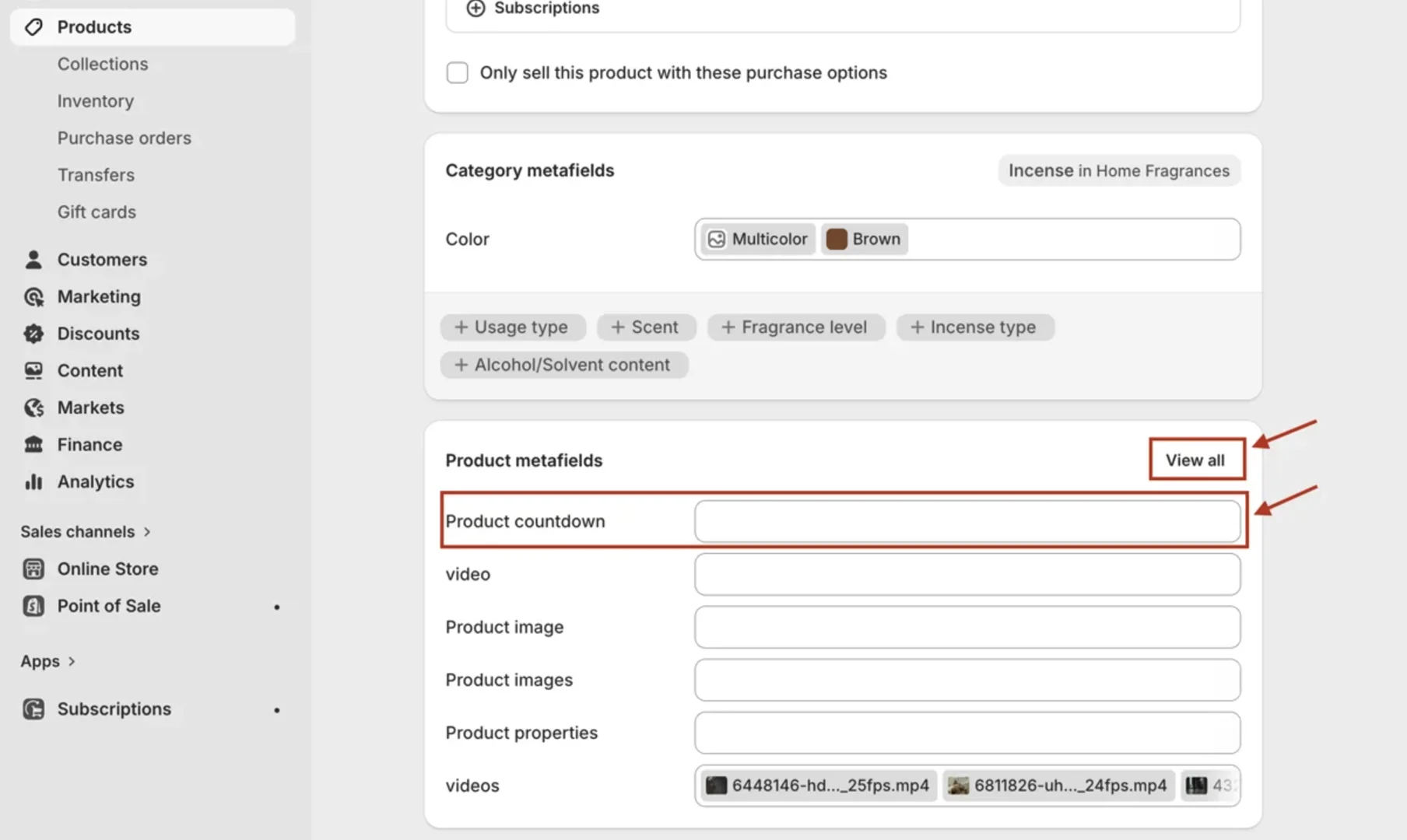The image size is (1407, 840).
Task: Click the Discounts badge icon
Action: point(33,334)
